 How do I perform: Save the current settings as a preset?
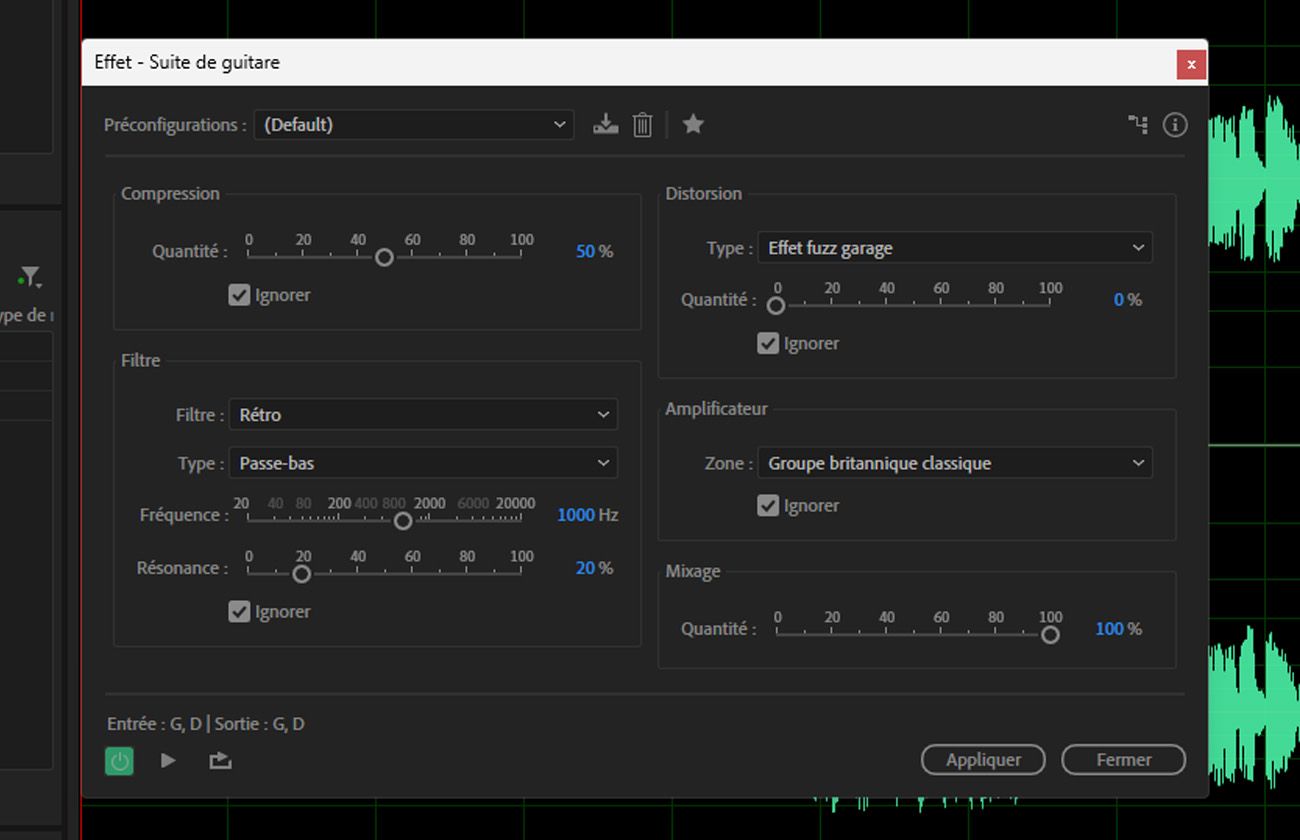(x=605, y=124)
